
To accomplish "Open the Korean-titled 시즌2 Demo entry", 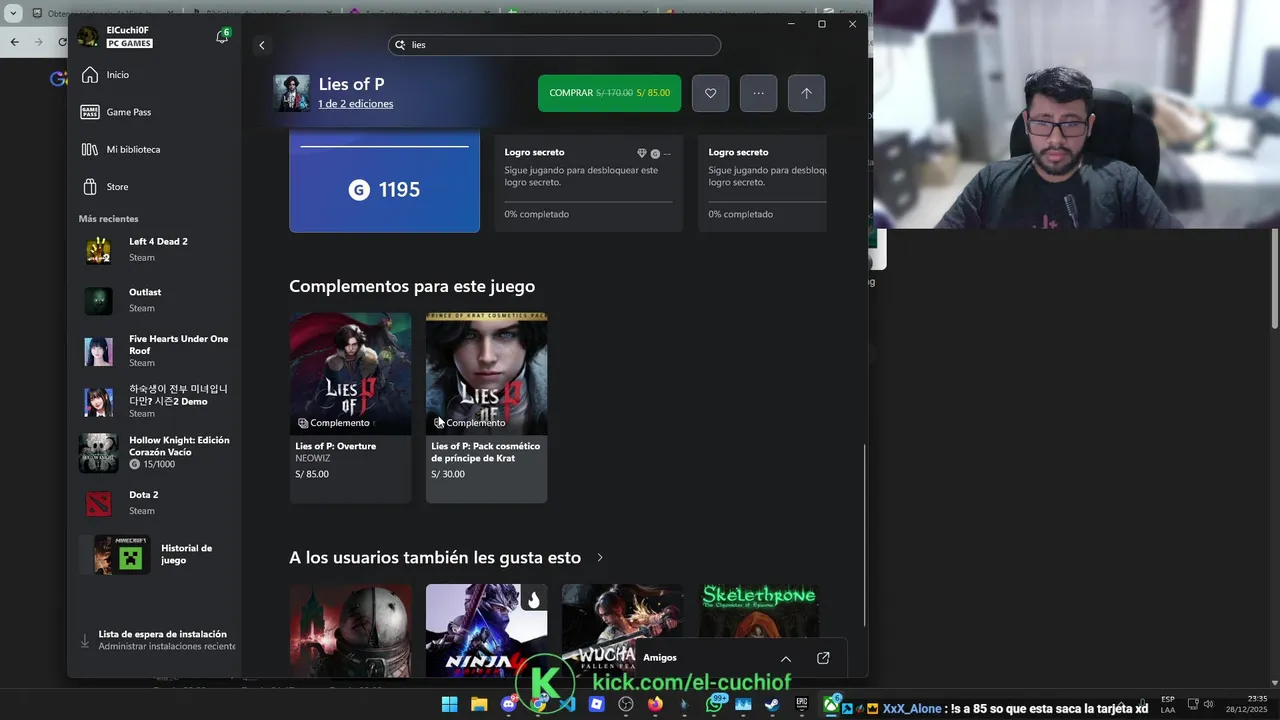I will [155, 401].
